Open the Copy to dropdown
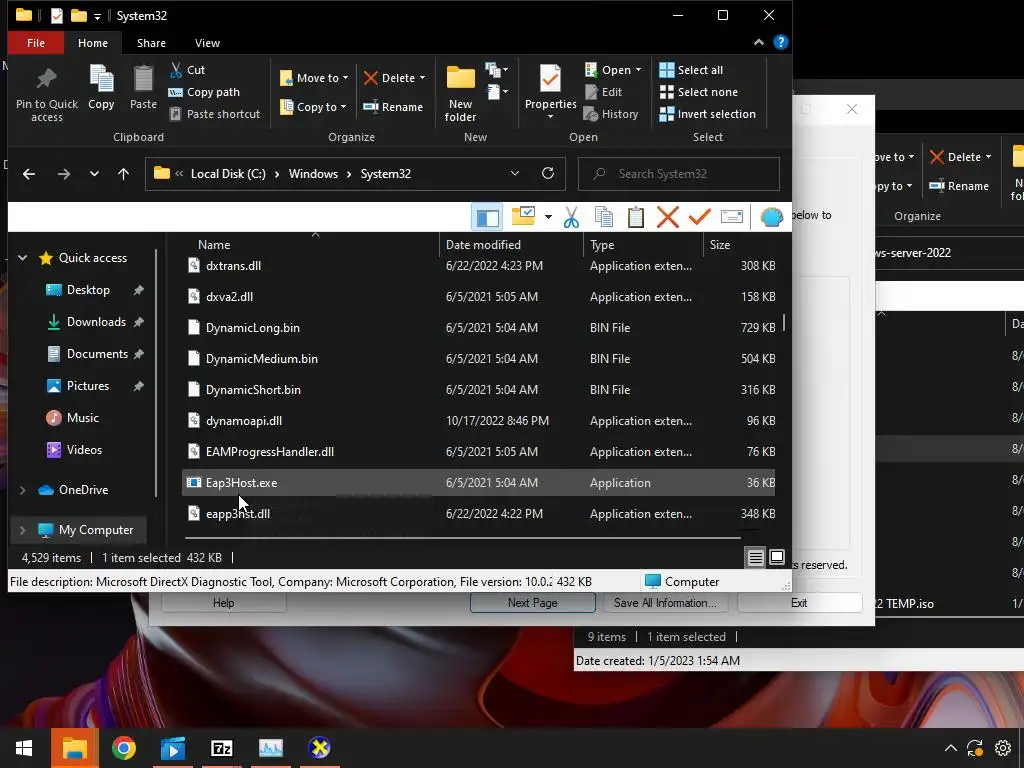Viewport: 1024px width, 768px height. 313,107
